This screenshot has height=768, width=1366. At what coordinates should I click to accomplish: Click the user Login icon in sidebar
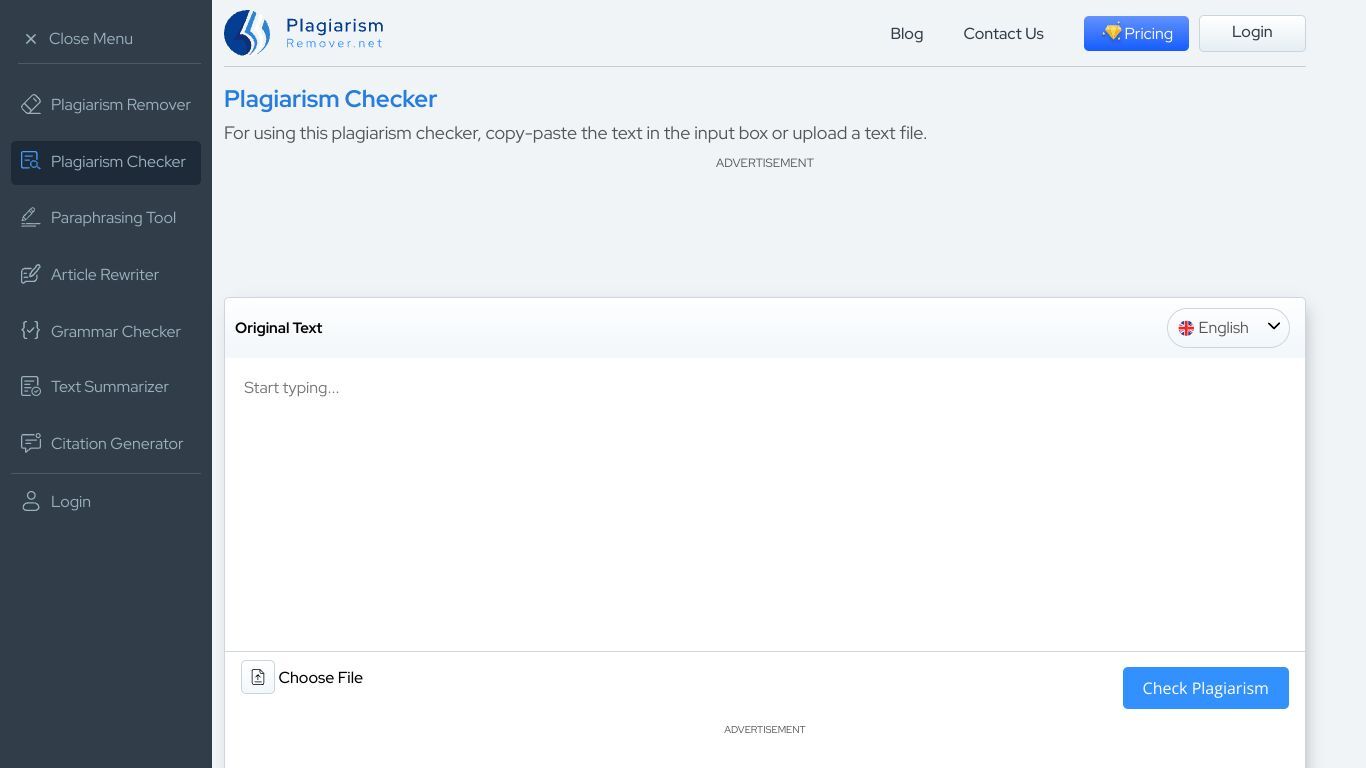pos(31,502)
